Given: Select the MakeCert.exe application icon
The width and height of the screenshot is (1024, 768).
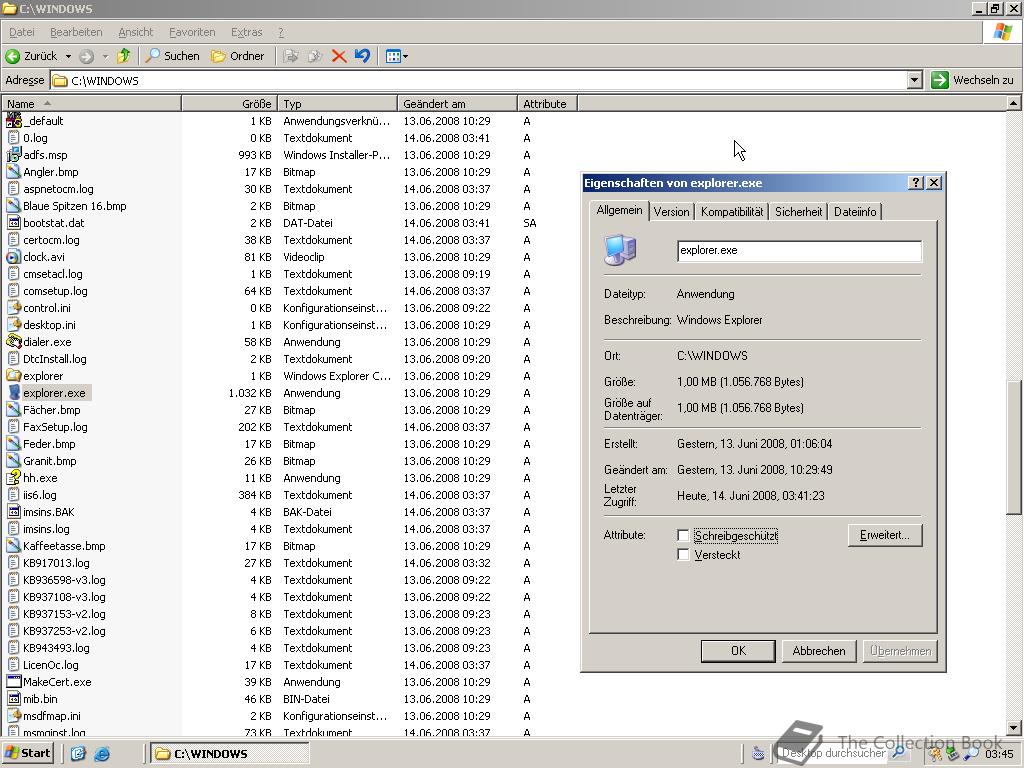Looking at the screenshot, I should click(x=14, y=681).
